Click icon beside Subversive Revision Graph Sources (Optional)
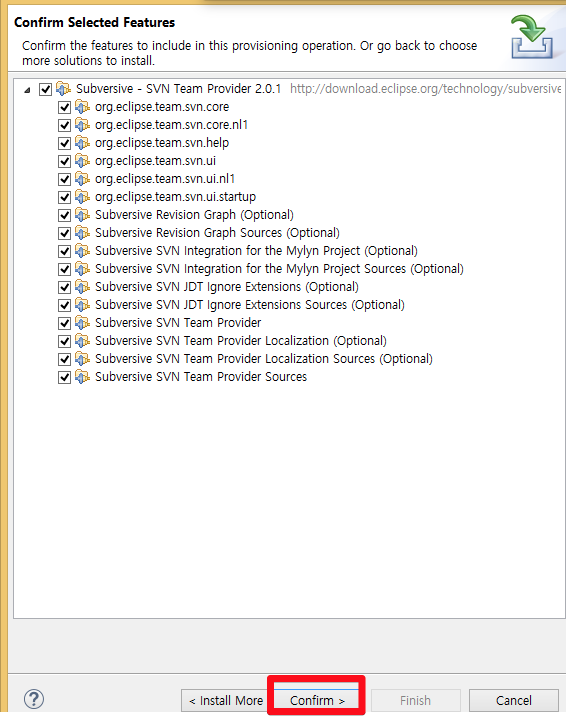Screen dimensions: 566x717 pos(82,232)
